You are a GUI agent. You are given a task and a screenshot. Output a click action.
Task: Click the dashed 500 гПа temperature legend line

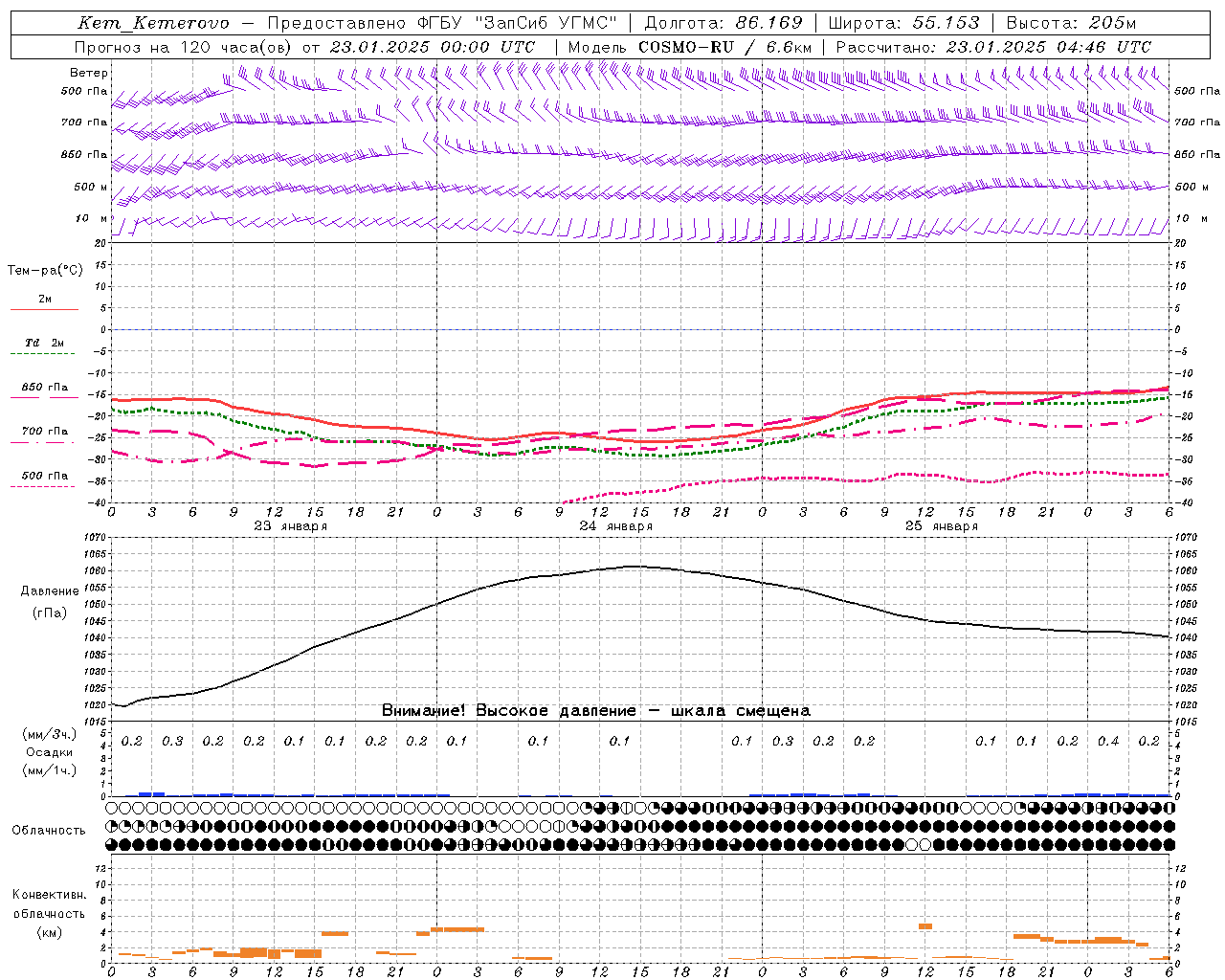(x=42, y=487)
